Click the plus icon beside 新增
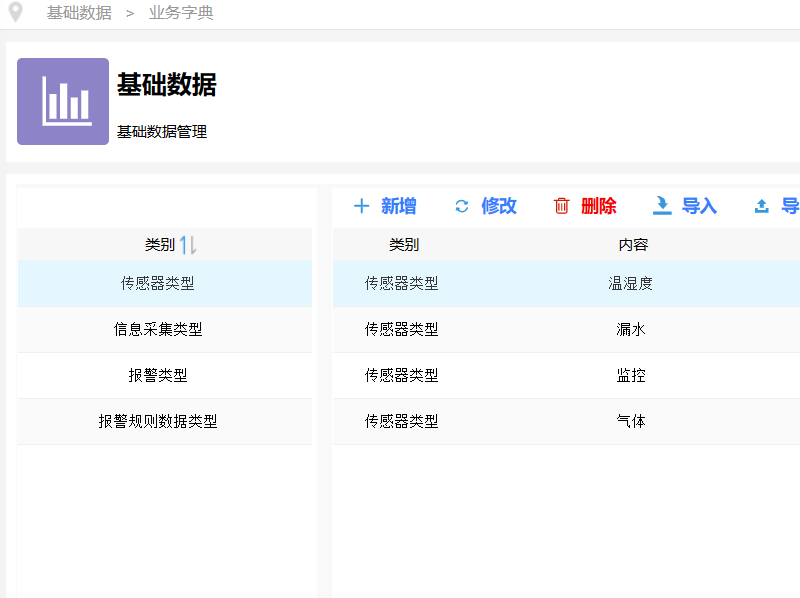This screenshot has width=800, height=598. pyautogui.click(x=361, y=206)
